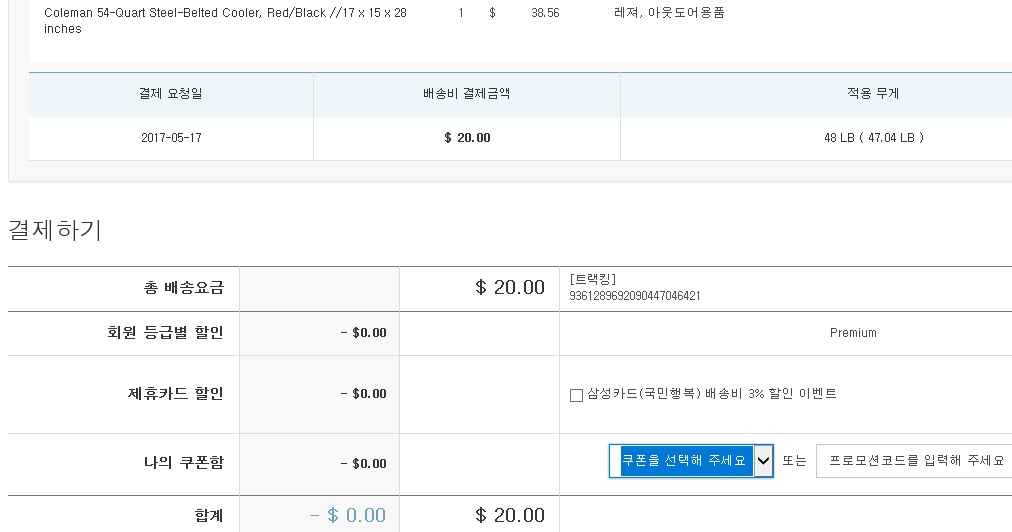Click the tracking number 9361289692090447046421
This screenshot has height=532, width=1012.
(634, 296)
